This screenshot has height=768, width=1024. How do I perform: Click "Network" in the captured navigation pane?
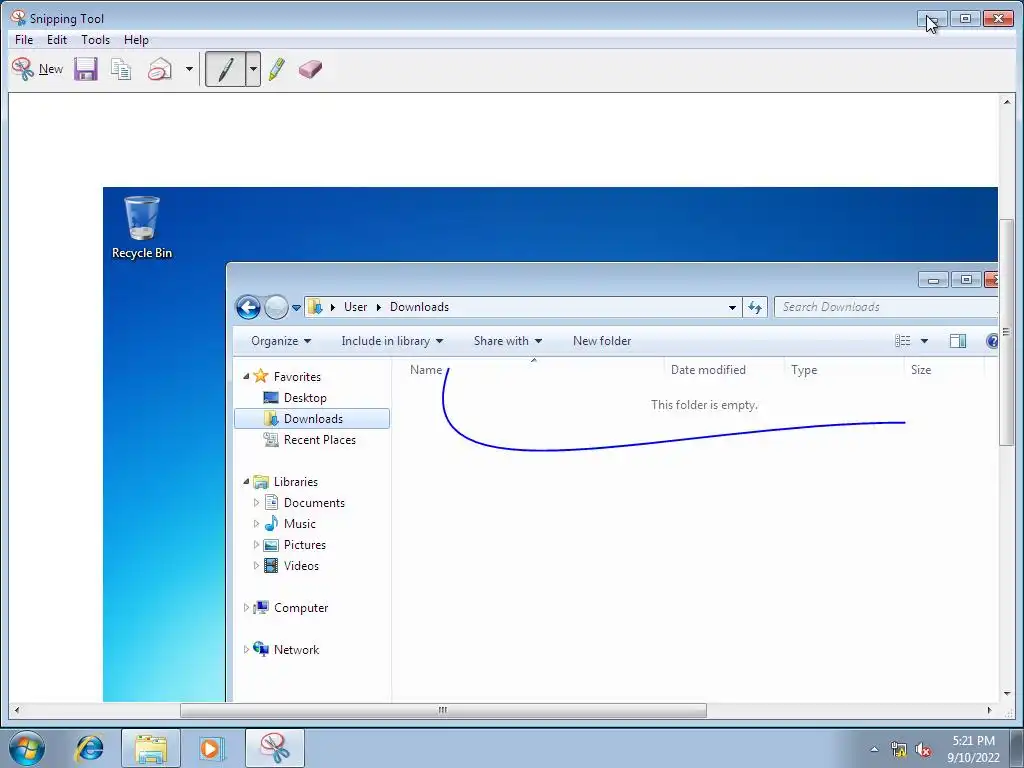[296, 650]
